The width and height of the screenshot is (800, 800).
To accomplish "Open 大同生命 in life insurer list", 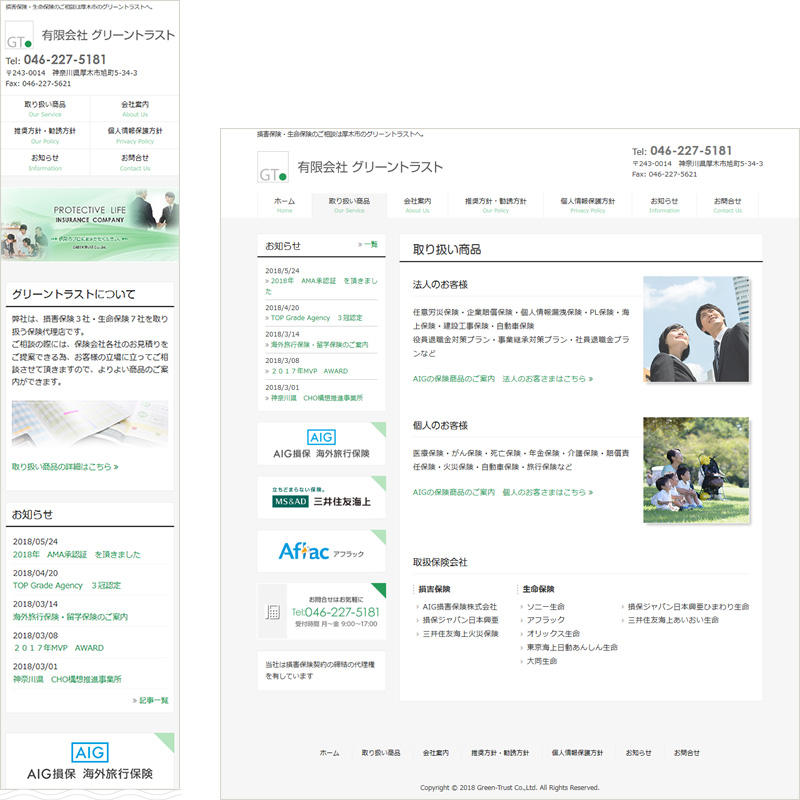I will 541,661.
